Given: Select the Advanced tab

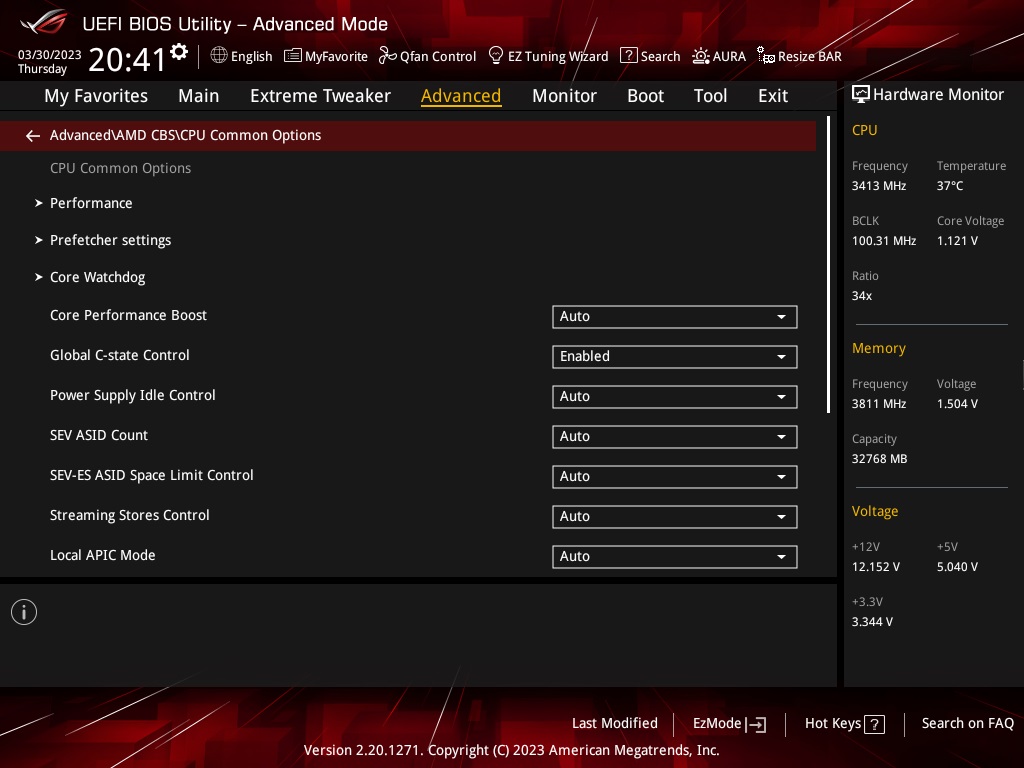Looking at the screenshot, I should (461, 96).
